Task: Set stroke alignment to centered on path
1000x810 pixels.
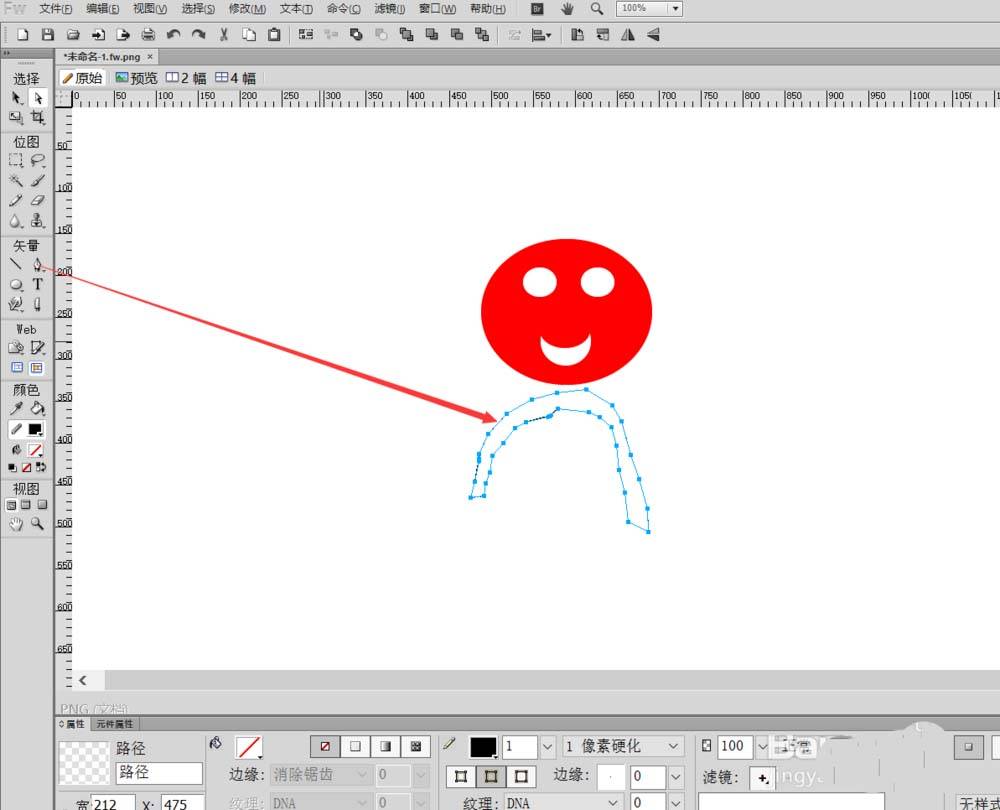Action: [x=491, y=777]
